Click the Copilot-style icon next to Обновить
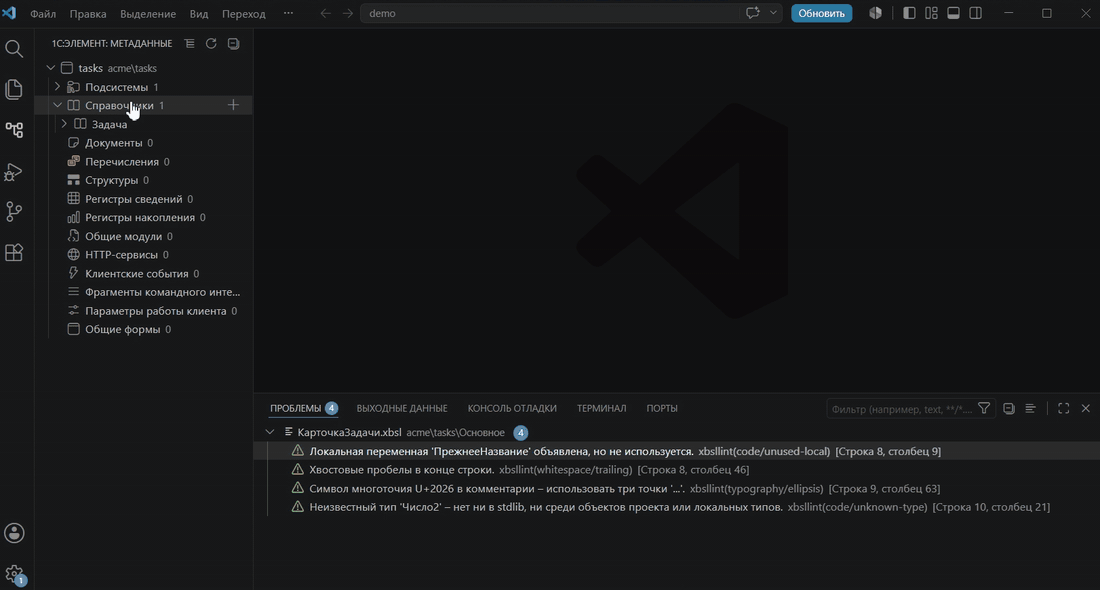 pyautogui.click(x=876, y=13)
